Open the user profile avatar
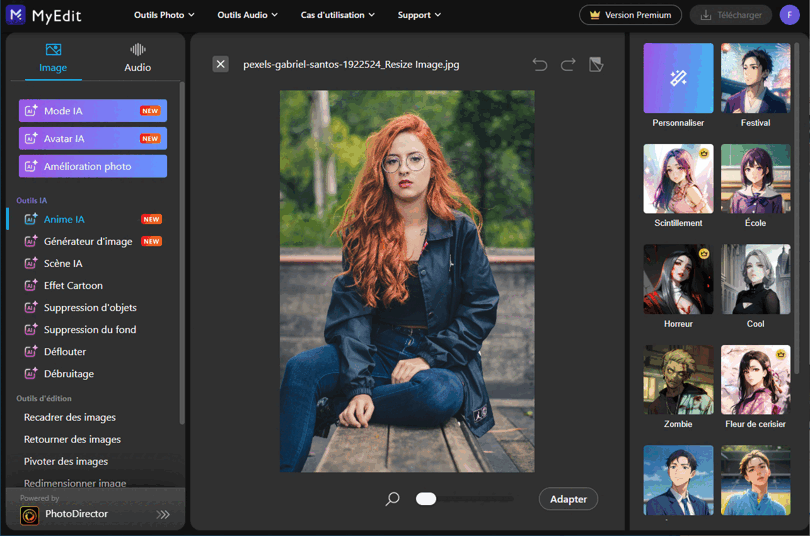Screen dimensions: 810x536 point(790,15)
